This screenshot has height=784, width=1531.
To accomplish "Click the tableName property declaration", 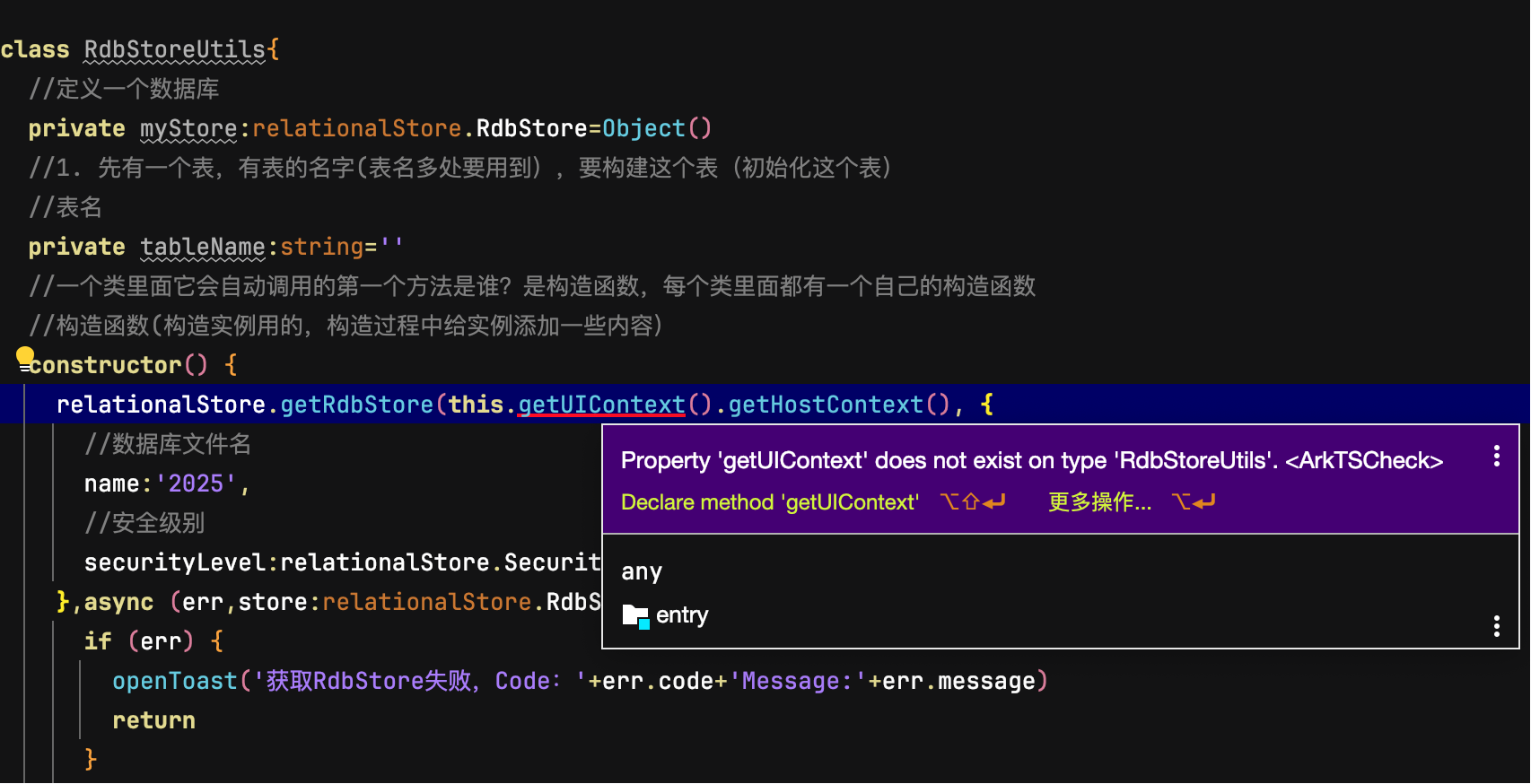I will click(x=203, y=247).
